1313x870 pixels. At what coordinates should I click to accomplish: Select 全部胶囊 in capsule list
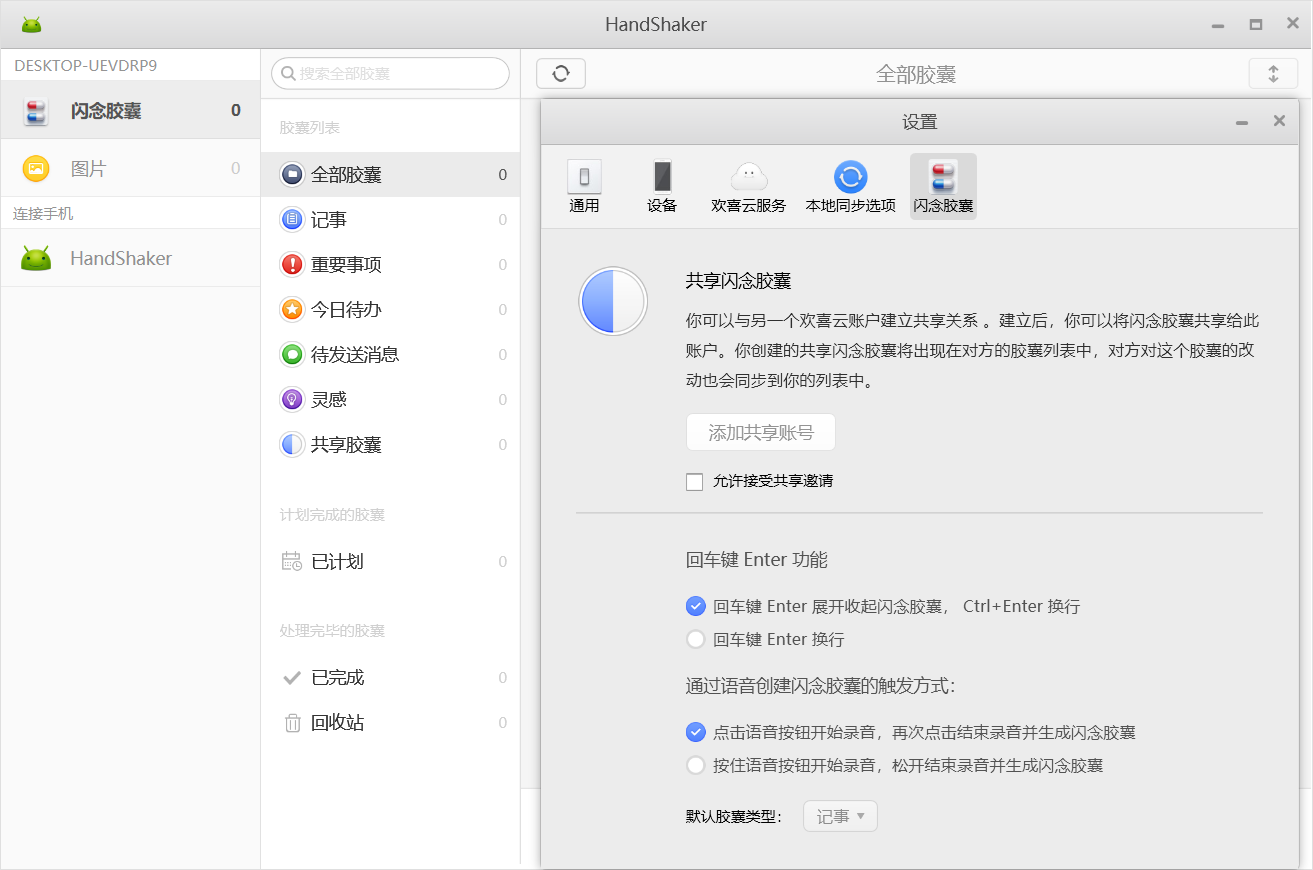tap(390, 175)
